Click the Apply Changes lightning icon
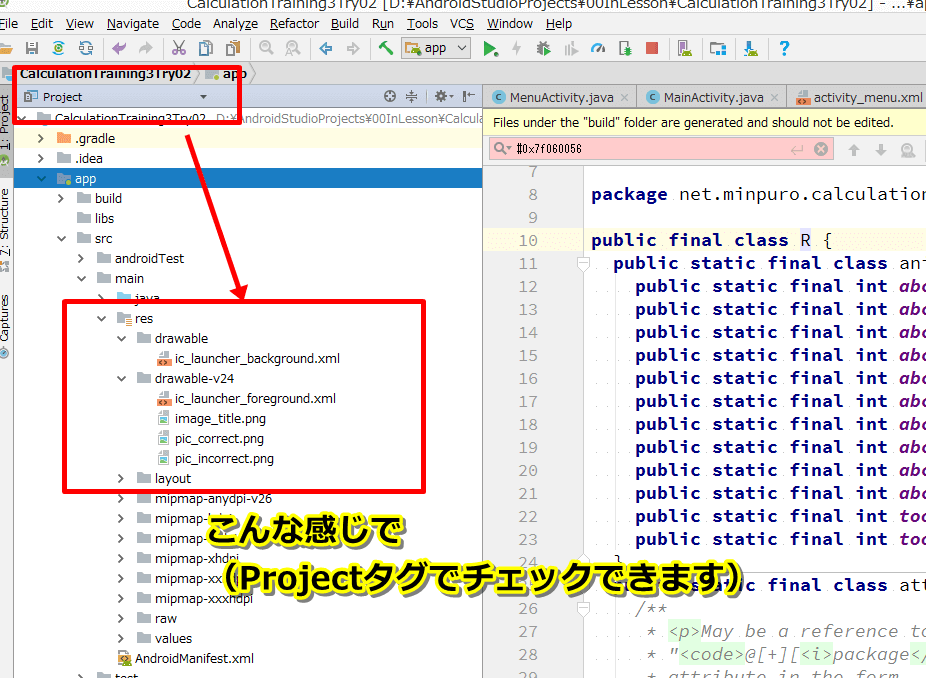Viewport: 926px width, 678px height. (x=517, y=48)
